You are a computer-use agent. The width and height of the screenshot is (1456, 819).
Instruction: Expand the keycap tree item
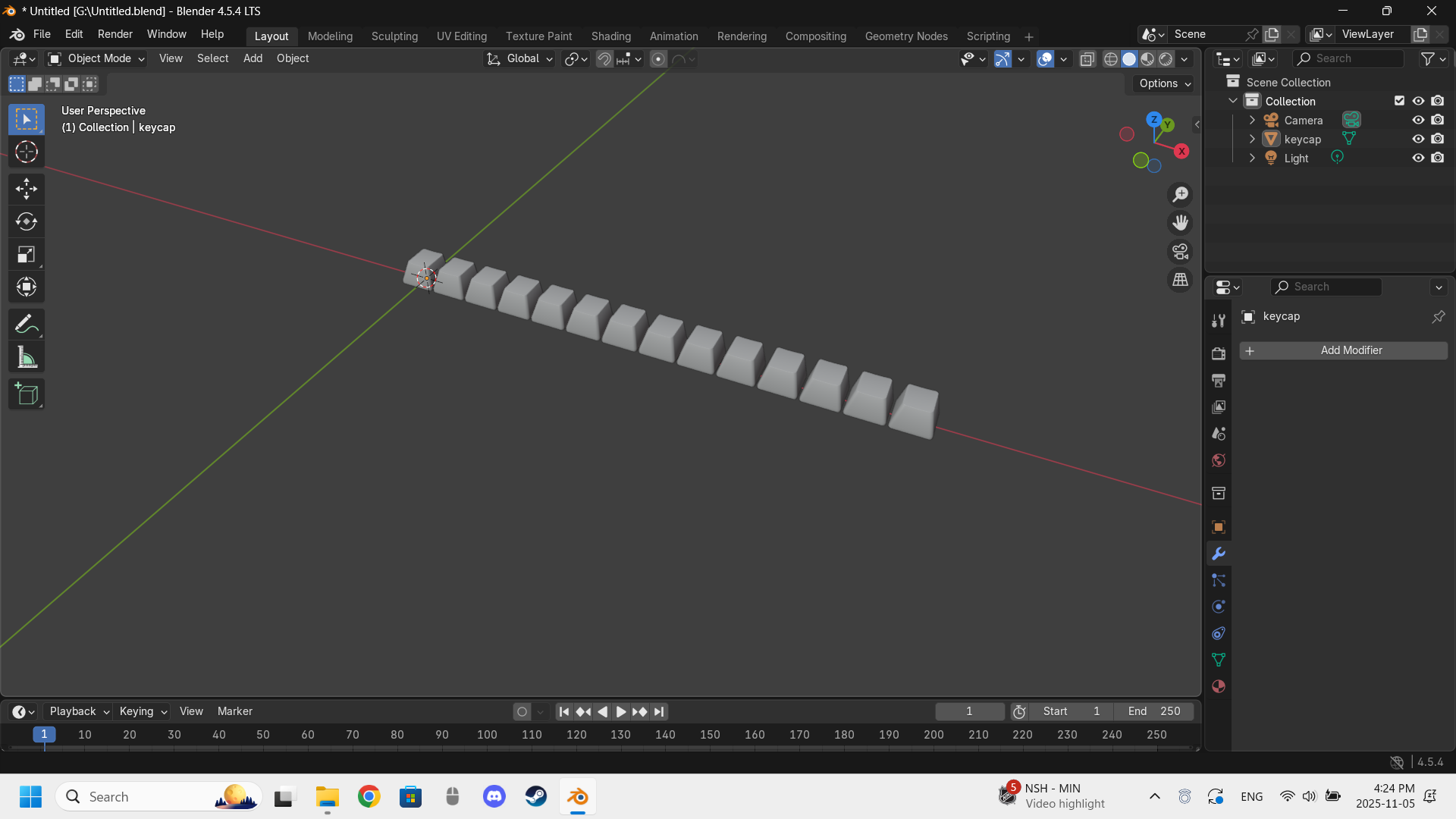pos(1252,139)
